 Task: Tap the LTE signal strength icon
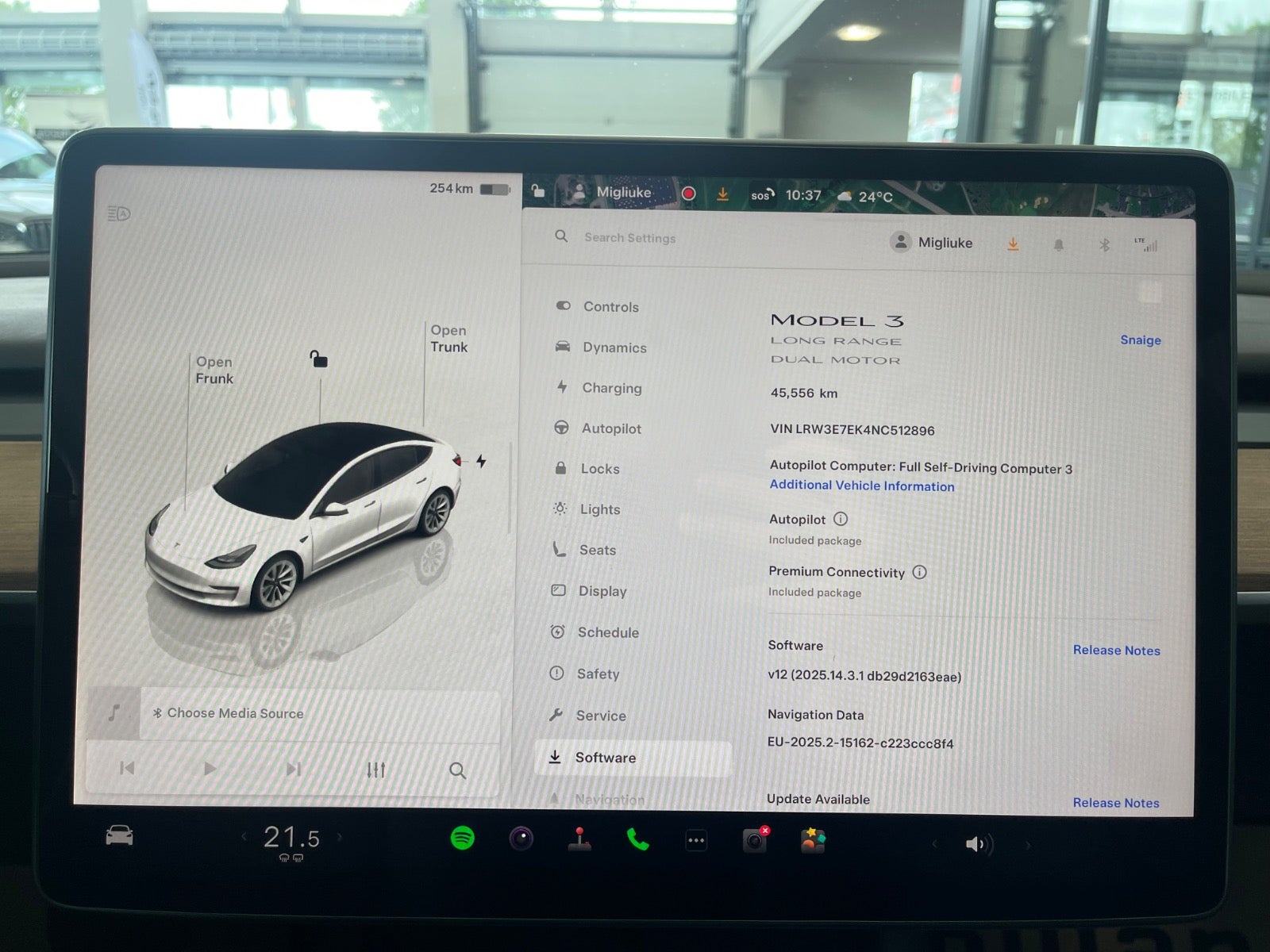[x=1146, y=244]
